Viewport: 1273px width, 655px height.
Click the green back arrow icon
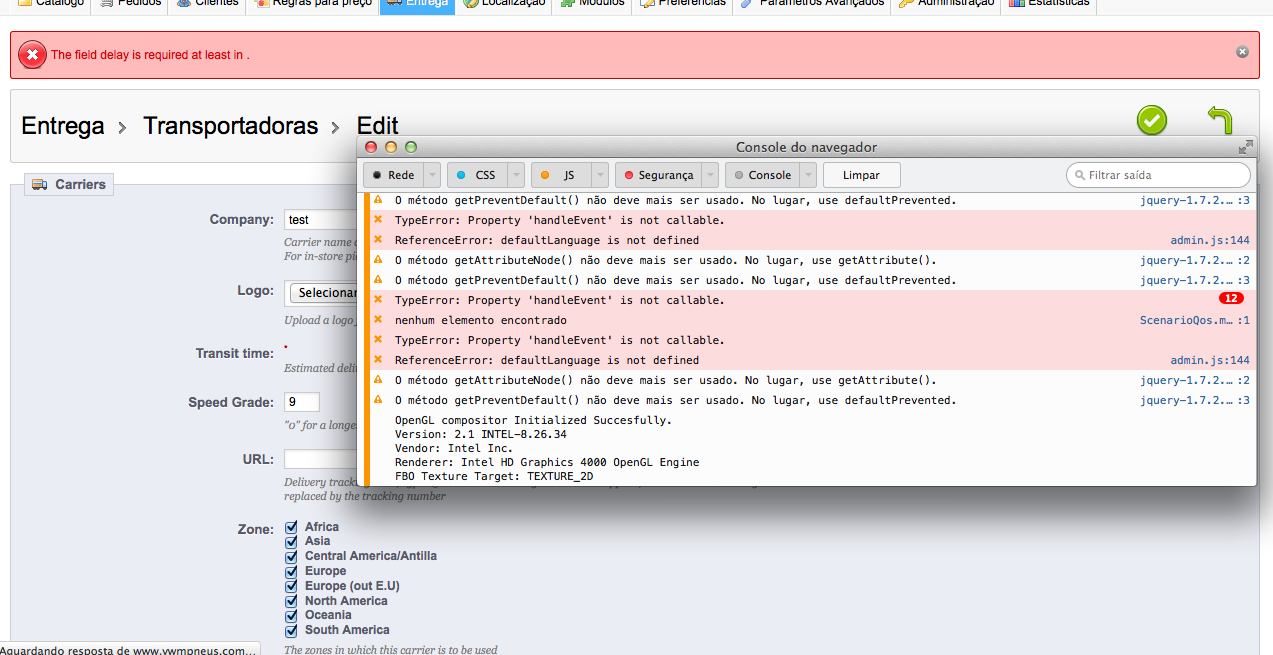[x=1220, y=120]
